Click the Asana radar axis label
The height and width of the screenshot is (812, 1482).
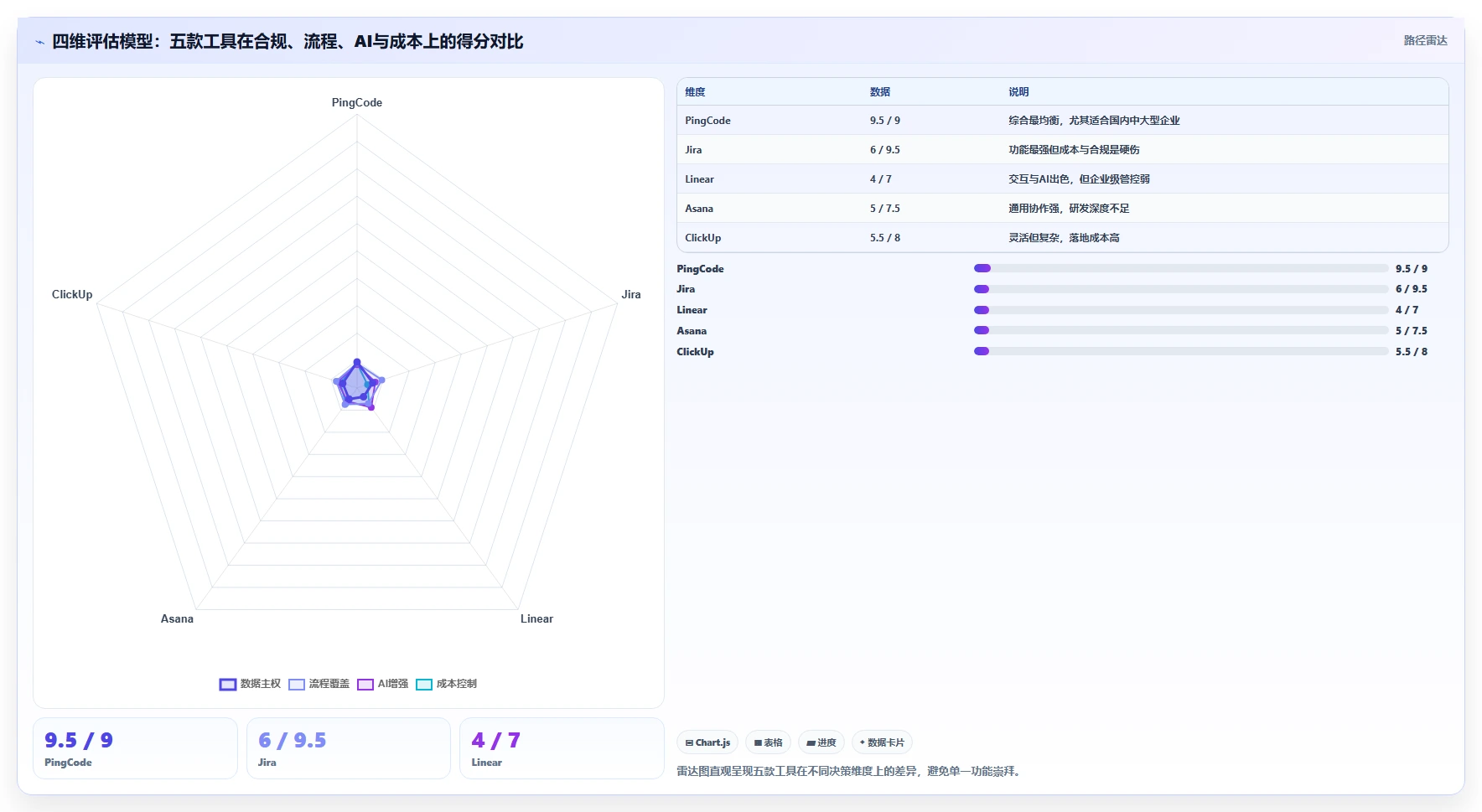177,619
